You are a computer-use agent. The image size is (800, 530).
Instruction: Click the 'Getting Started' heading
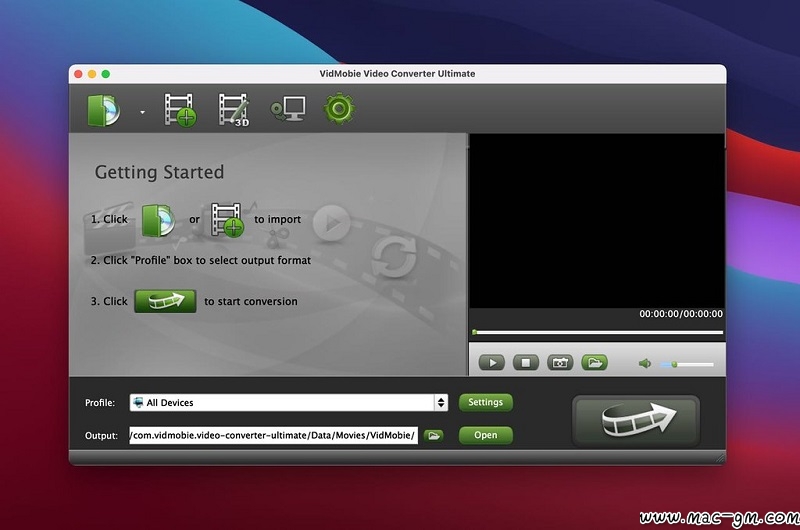159,172
